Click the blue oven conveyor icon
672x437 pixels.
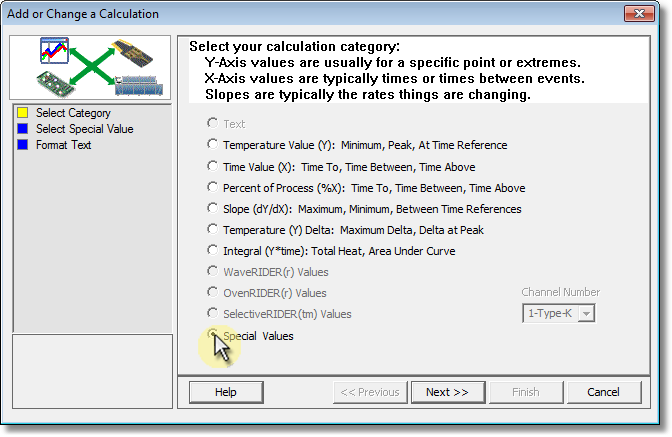[x=138, y=85]
